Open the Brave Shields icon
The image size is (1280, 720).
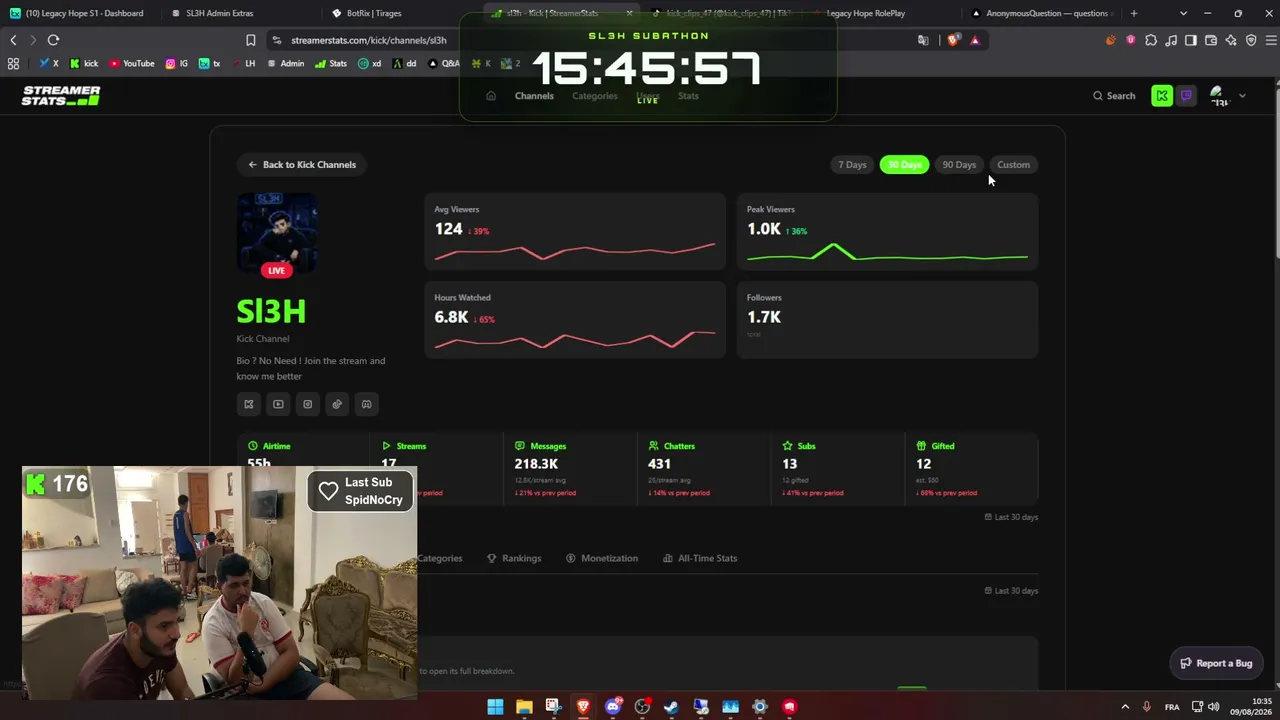954,40
